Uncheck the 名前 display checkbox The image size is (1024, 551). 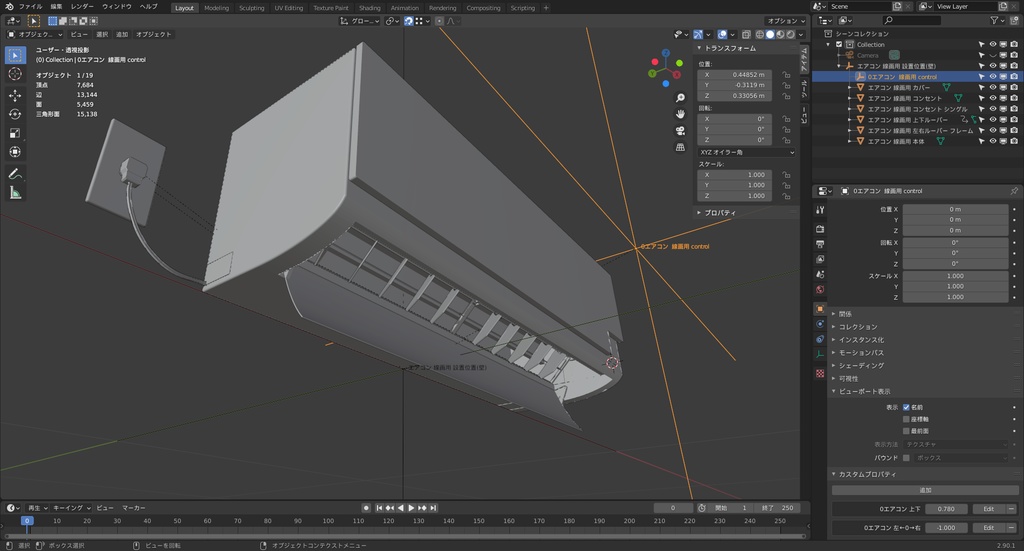click(906, 407)
